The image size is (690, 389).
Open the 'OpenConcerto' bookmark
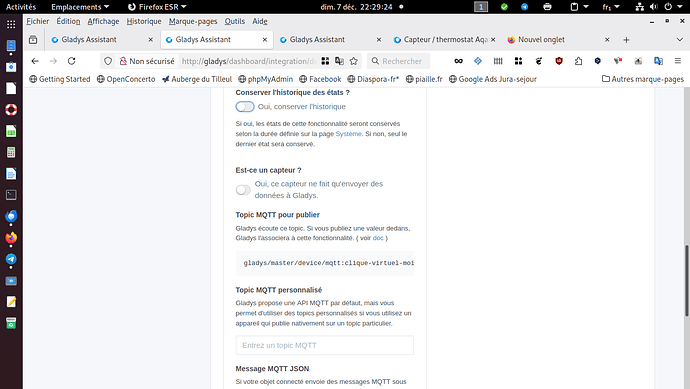point(126,79)
